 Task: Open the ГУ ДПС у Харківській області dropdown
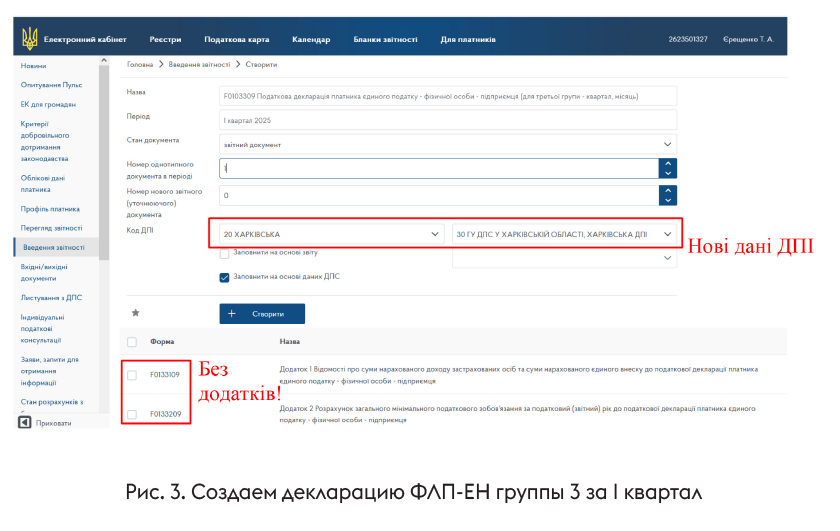click(566, 234)
